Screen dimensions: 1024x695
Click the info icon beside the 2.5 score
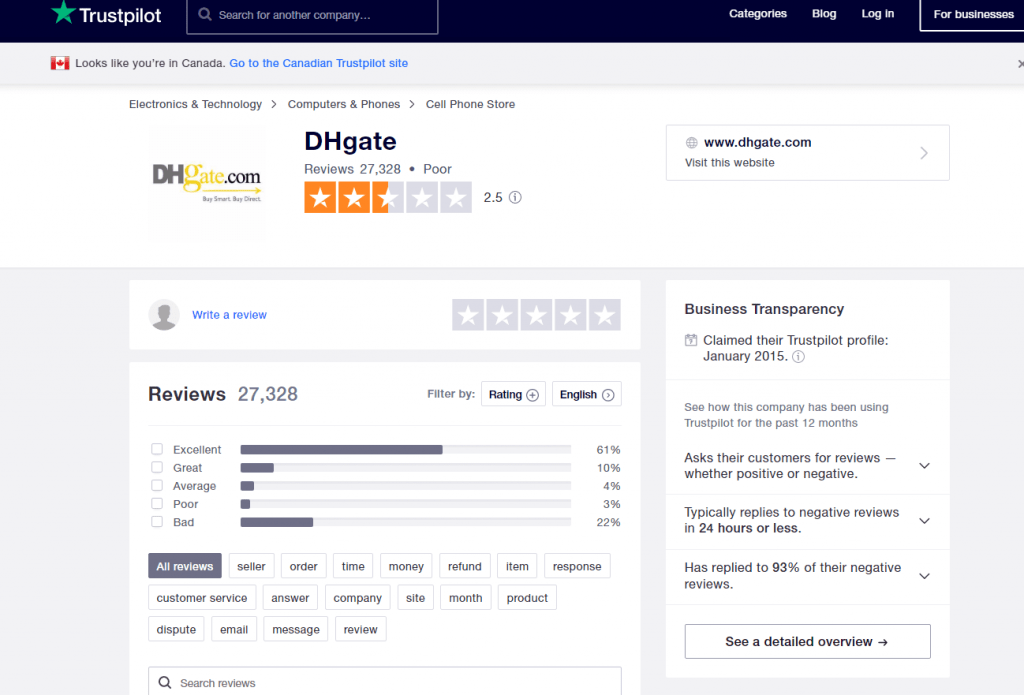point(515,197)
